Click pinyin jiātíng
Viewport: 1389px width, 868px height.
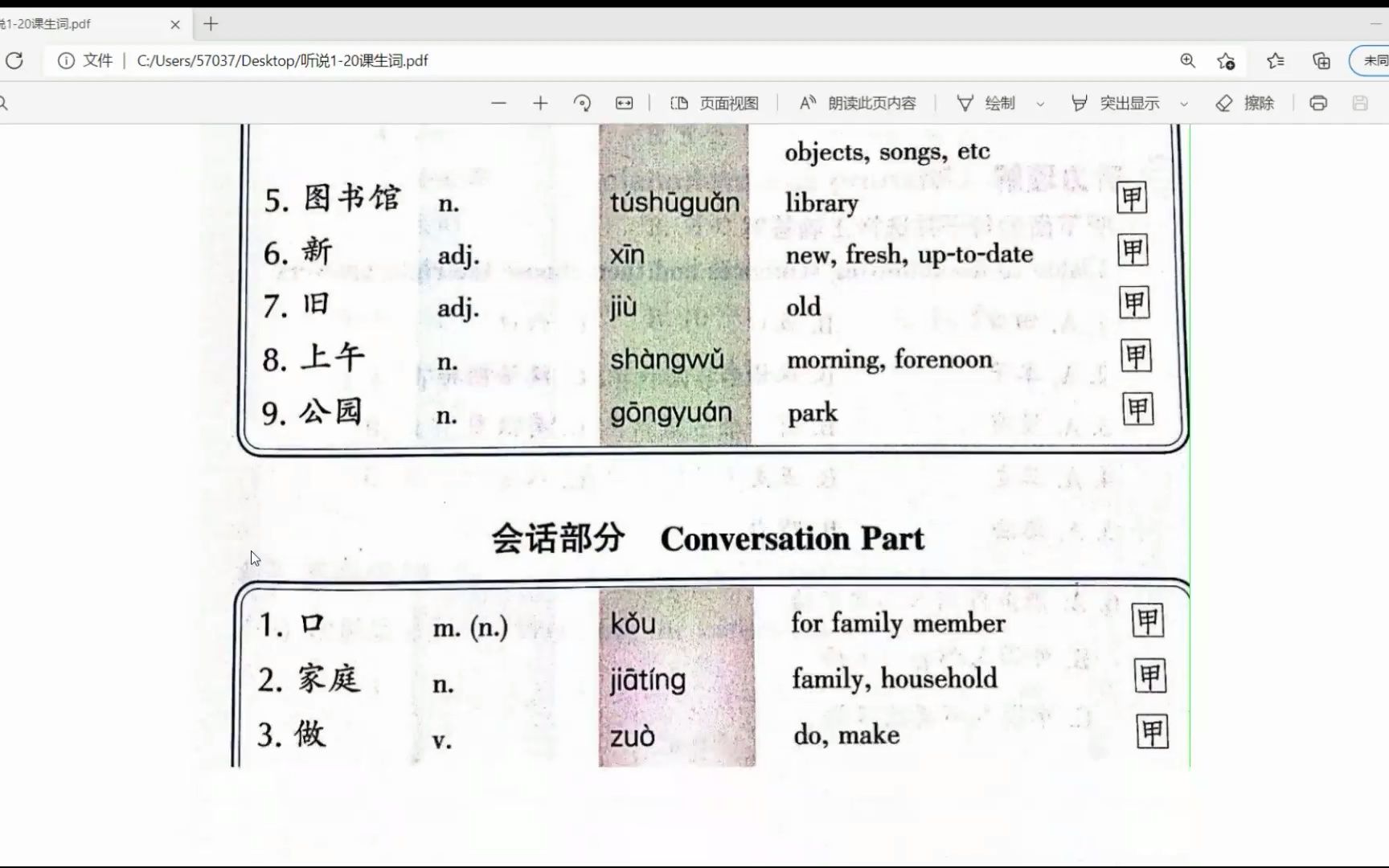tap(648, 682)
